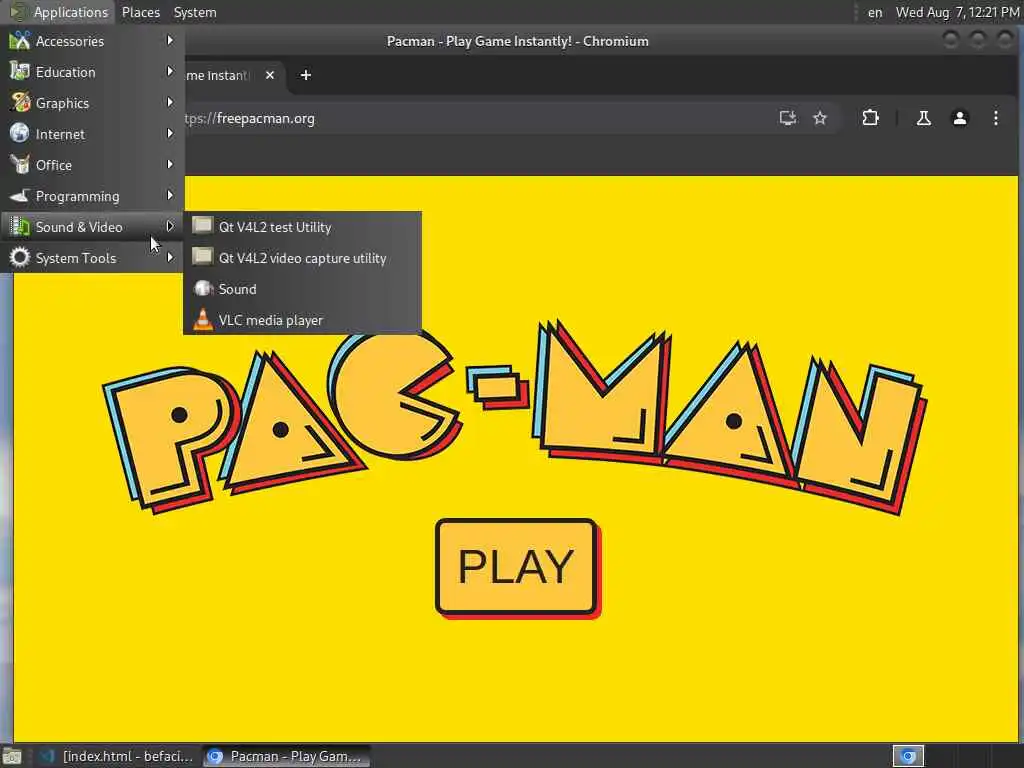The width and height of the screenshot is (1024, 768).
Task: Open the System Tools submenu
Action: pos(92,258)
